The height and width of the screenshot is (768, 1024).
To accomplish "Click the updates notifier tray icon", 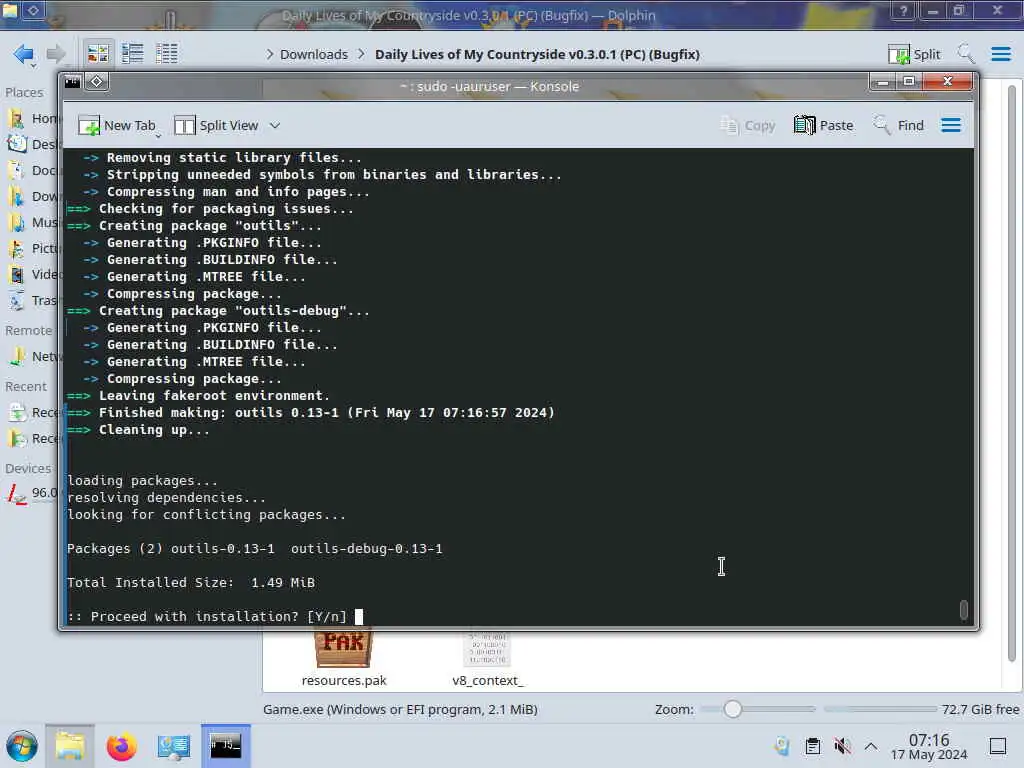I will tap(782, 746).
